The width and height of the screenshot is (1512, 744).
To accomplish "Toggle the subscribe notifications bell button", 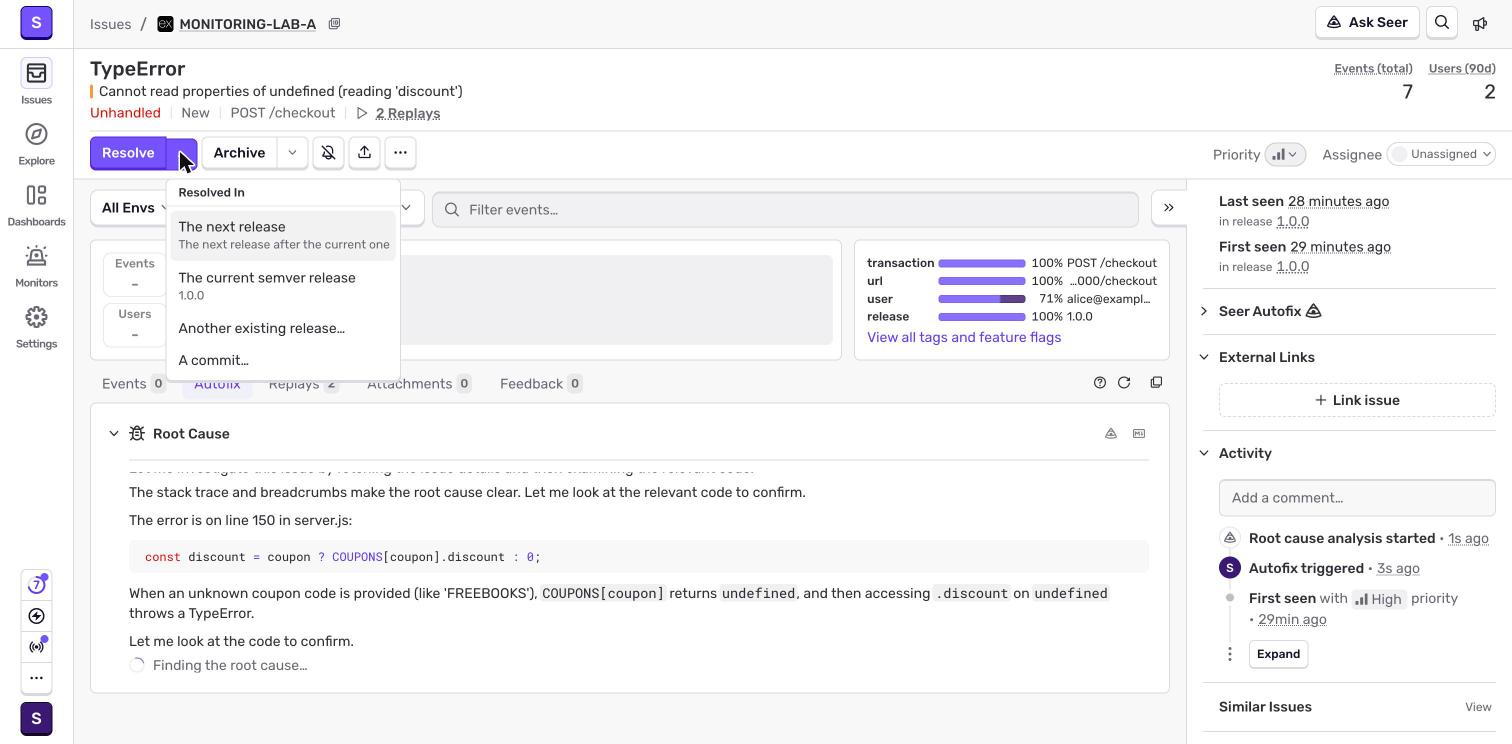I will click(328, 153).
